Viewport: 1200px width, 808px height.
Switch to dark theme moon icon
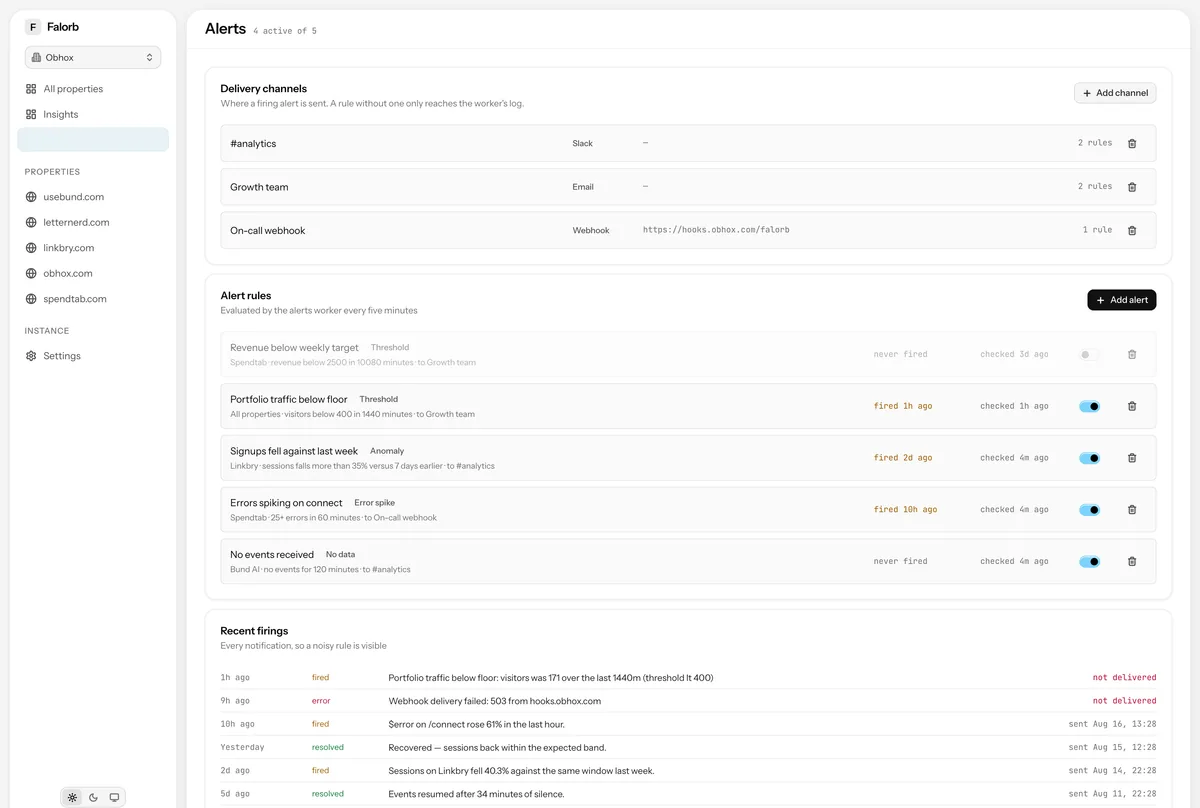pos(93,797)
